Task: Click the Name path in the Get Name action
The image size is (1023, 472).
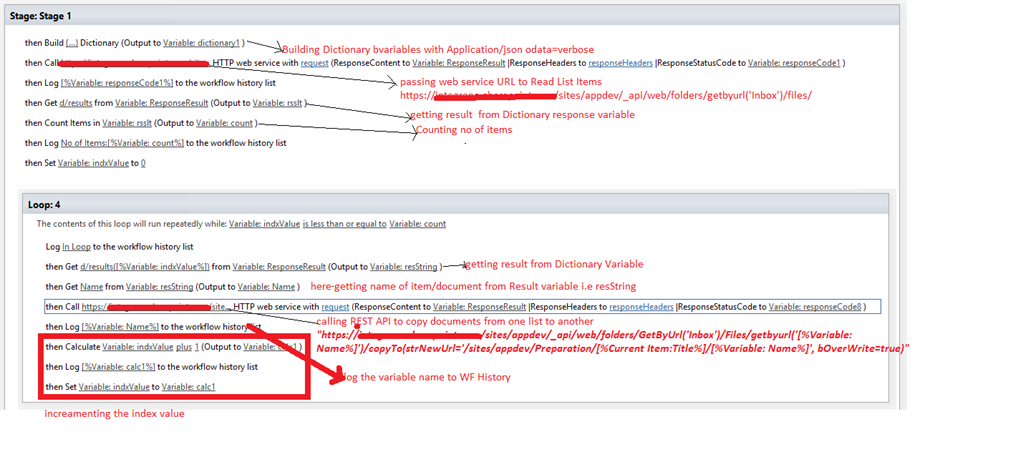Action: 91,287
